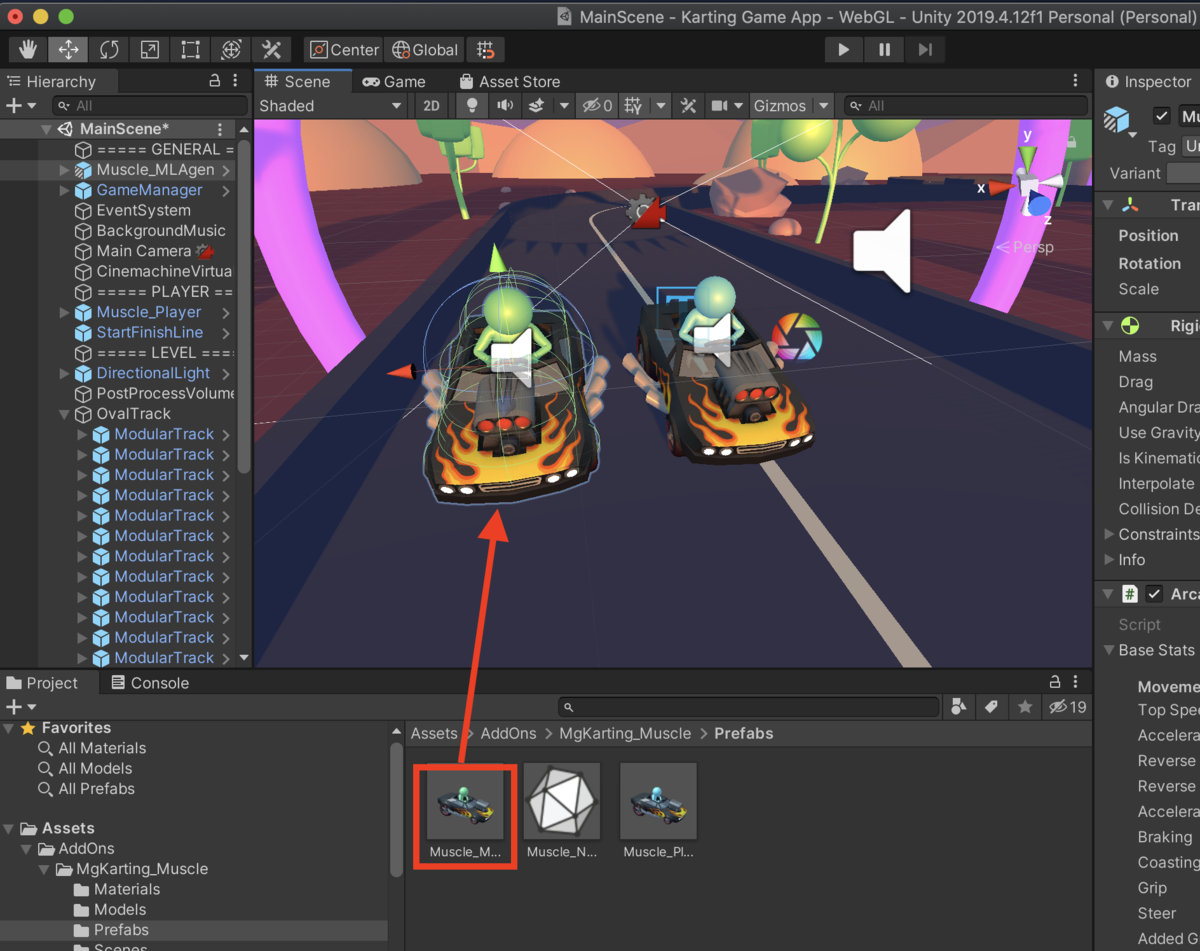Expand Muscle_Player in Hierarchy
This screenshot has width=1200, height=951.
[x=65, y=312]
